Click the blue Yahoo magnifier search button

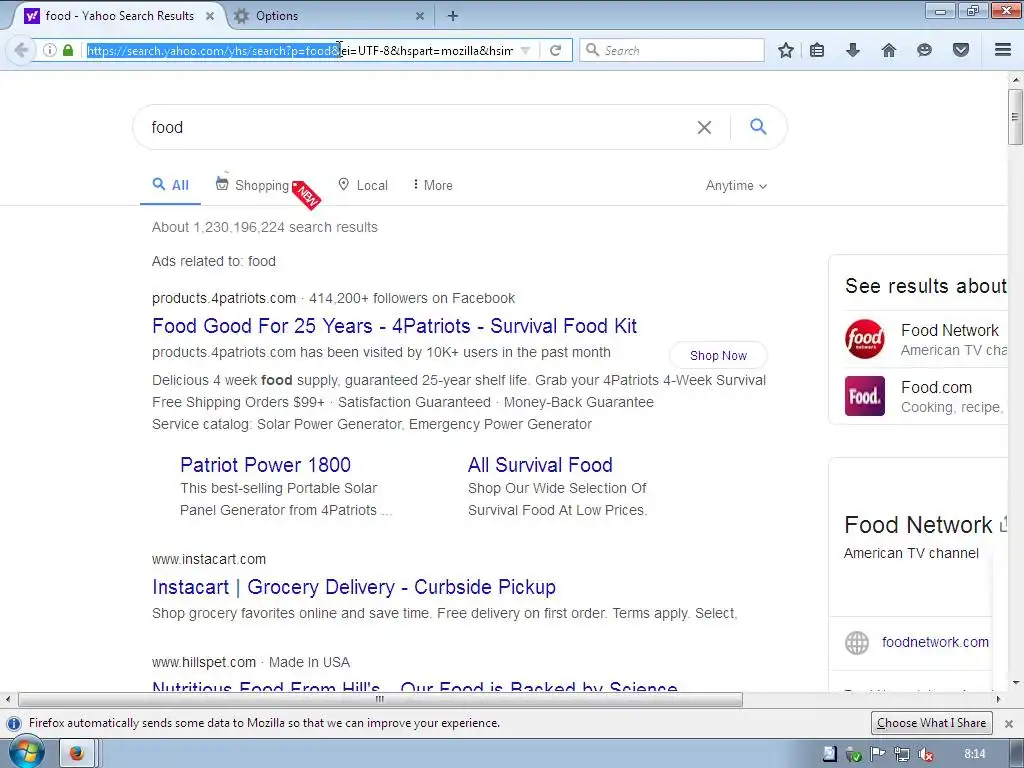point(758,127)
